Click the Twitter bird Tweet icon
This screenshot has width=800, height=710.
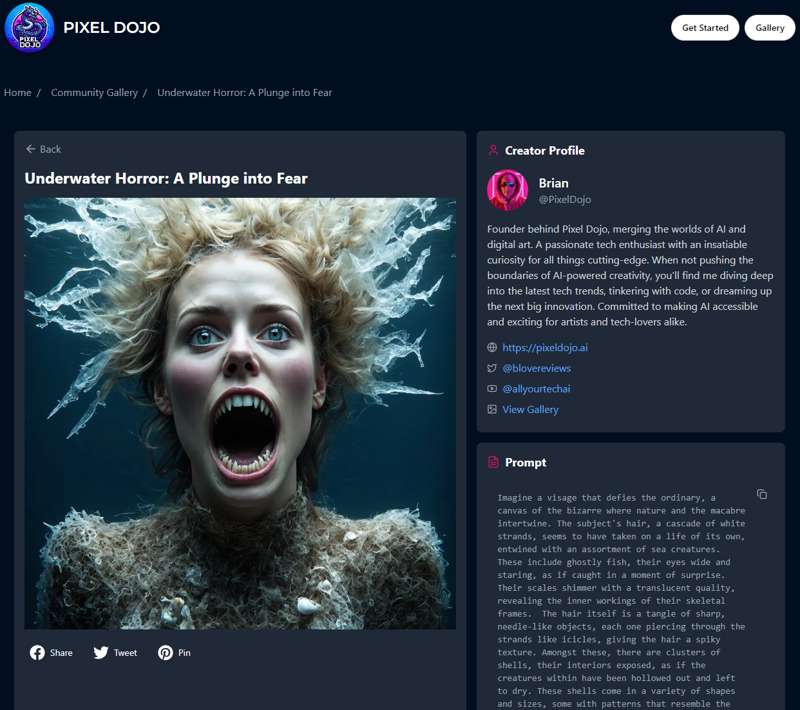[x=101, y=652]
